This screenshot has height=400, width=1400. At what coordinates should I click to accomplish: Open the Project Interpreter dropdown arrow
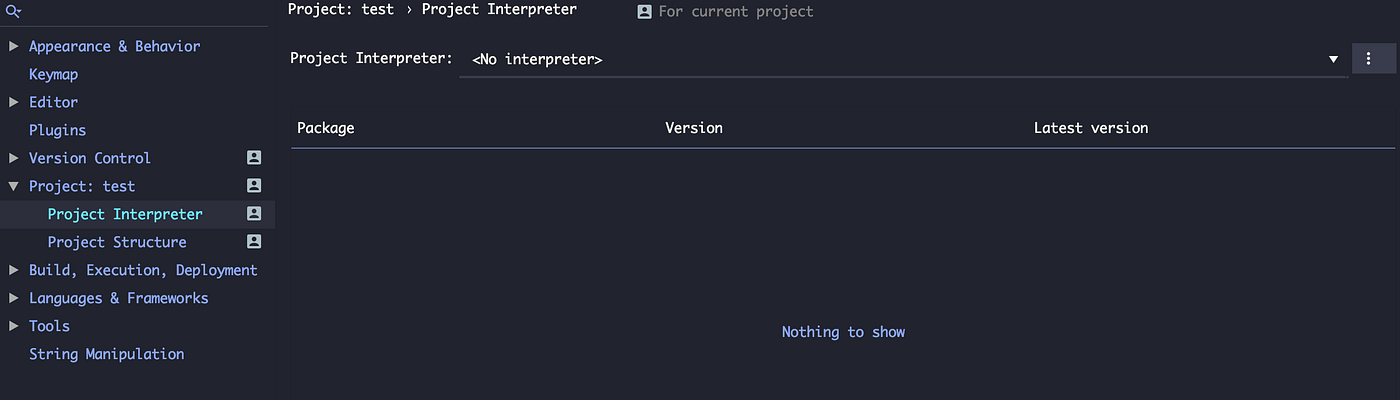[1333, 60]
